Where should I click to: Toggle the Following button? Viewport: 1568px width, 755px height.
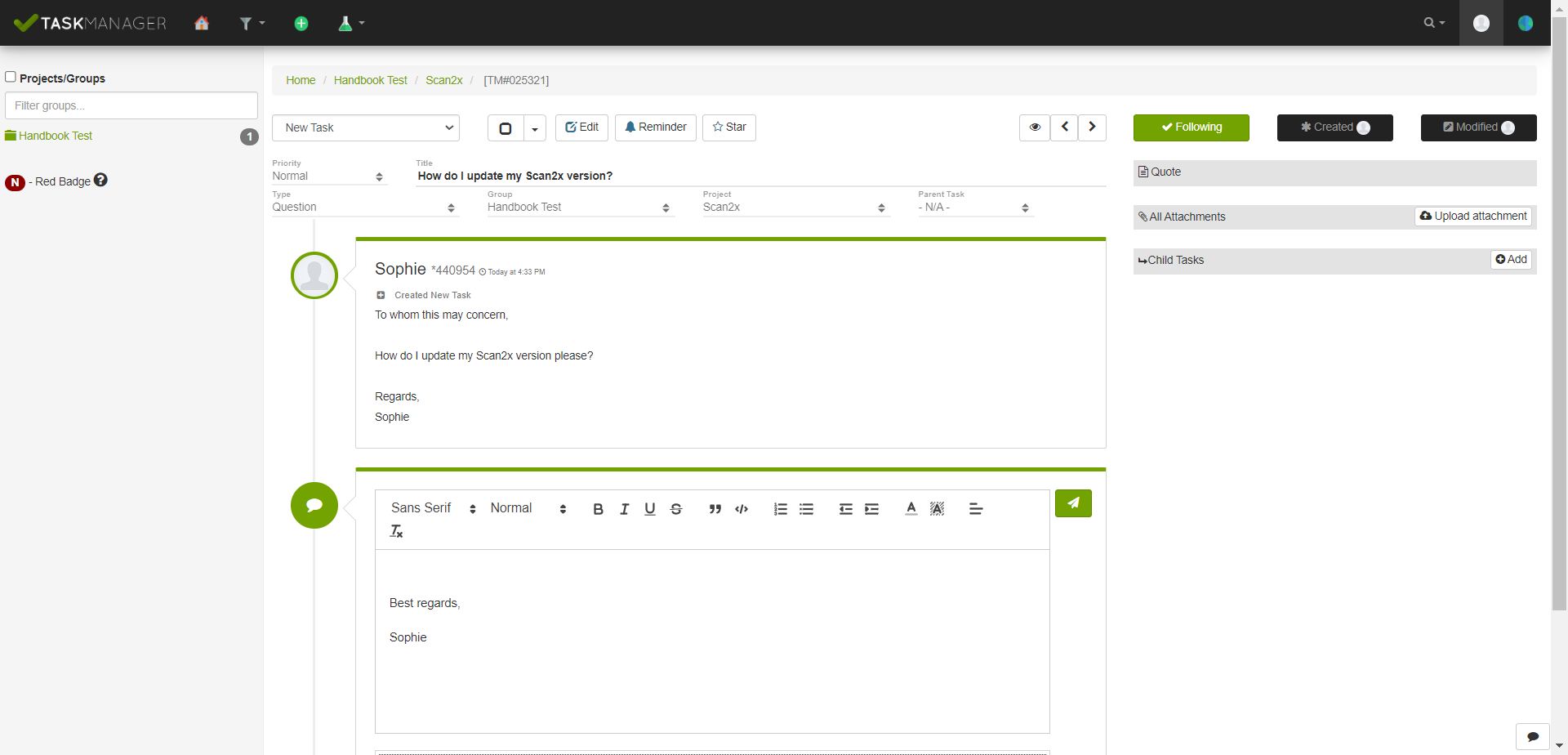tap(1192, 127)
